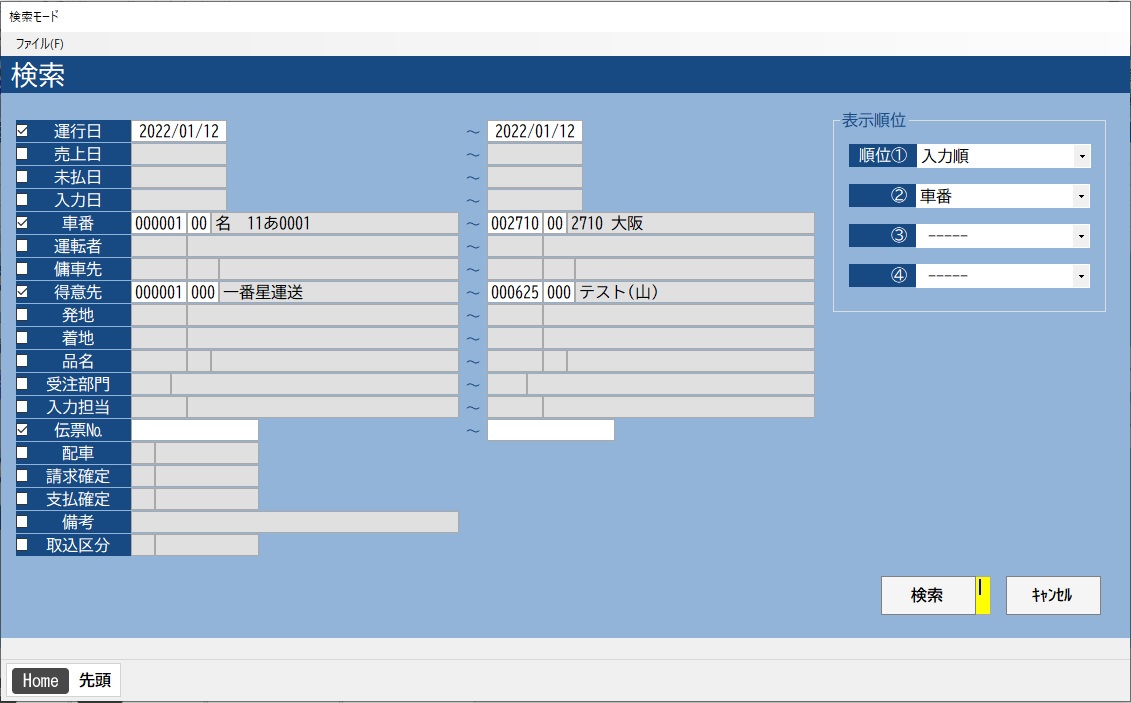The width and height of the screenshot is (1131, 703).
Task: Open the ファイル(F) menu
Action: (x=40, y=44)
